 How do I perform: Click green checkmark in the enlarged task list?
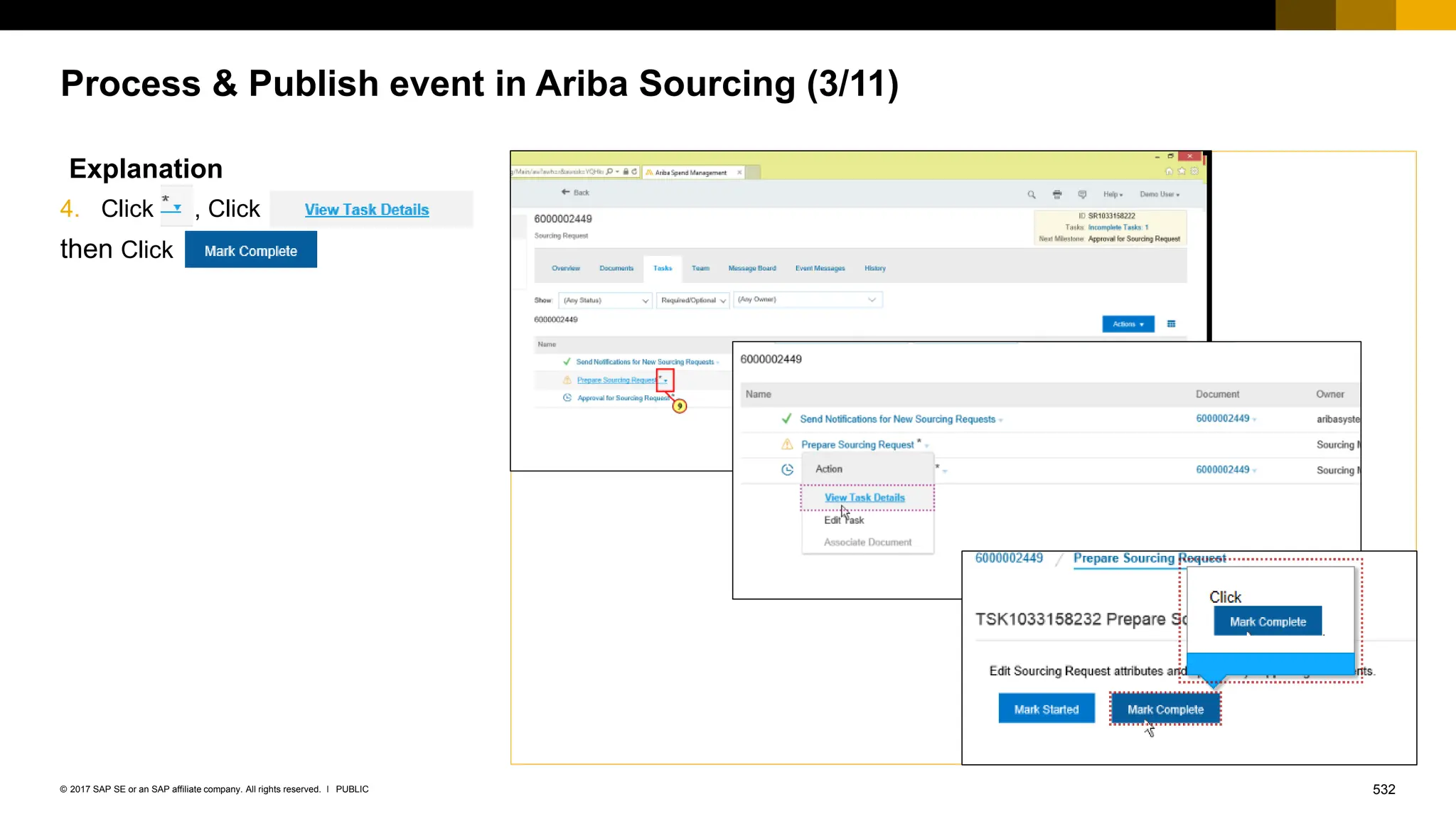pyautogui.click(x=786, y=419)
